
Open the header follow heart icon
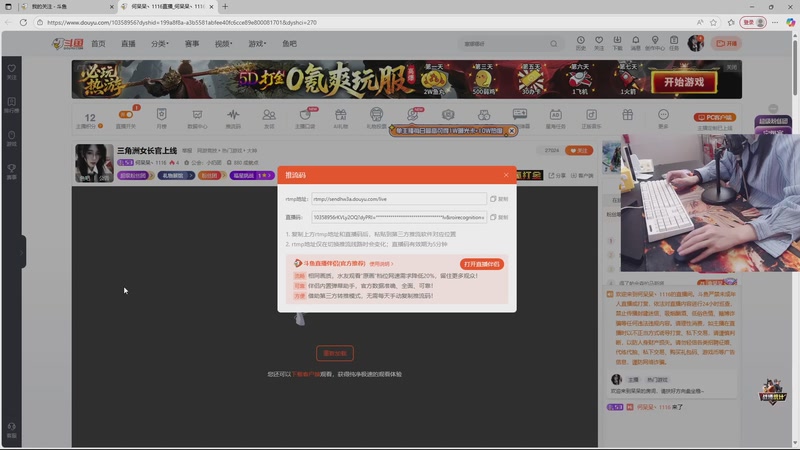coord(599,43)
